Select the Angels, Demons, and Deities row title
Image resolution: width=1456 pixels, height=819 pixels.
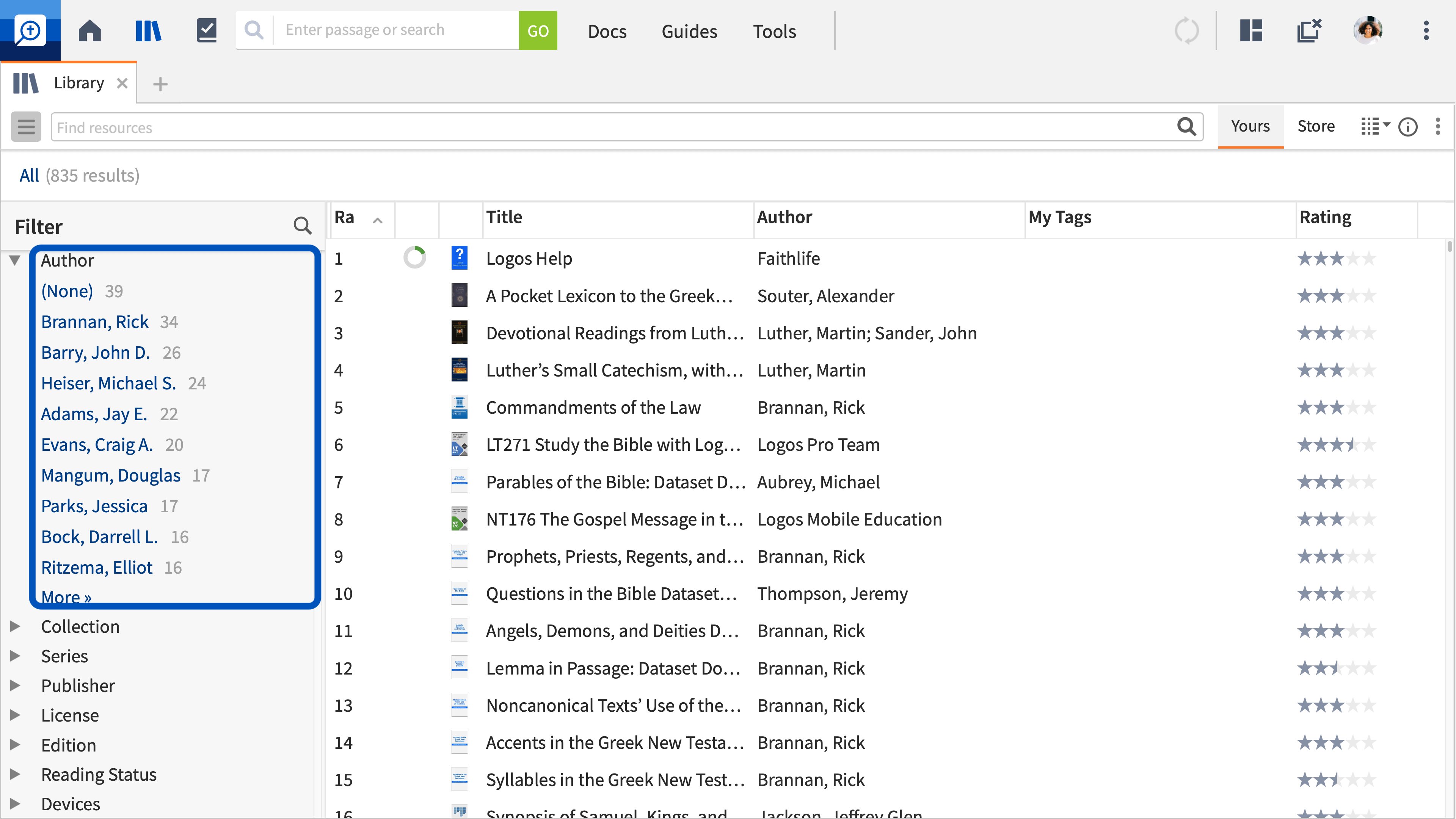pyautogui.click(x=612, y=631)
